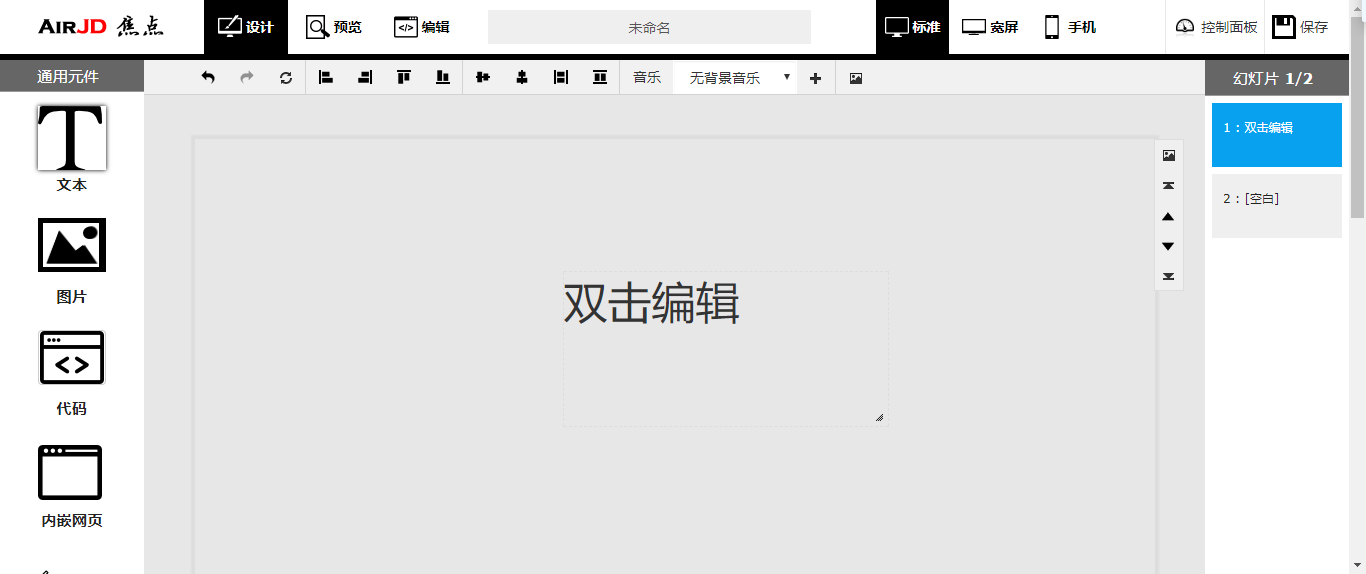
Task: Align selected elements to the right
Action: (x=365, y=78)
